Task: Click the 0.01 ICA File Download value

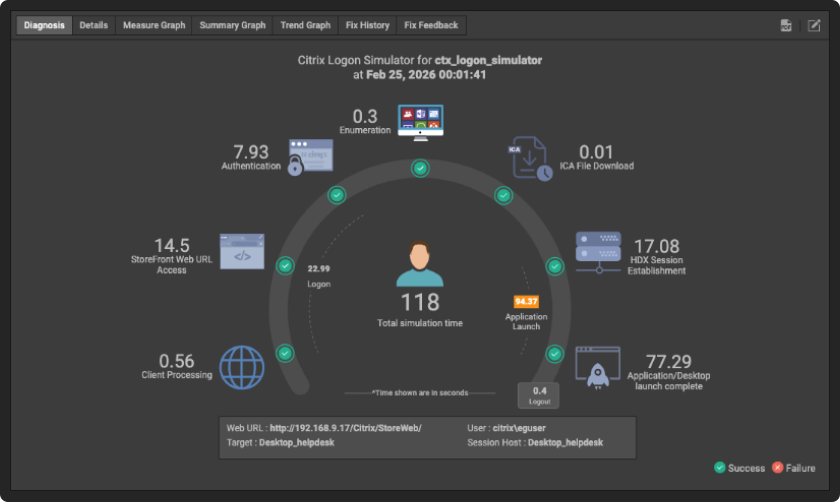Action: (596, 152)
